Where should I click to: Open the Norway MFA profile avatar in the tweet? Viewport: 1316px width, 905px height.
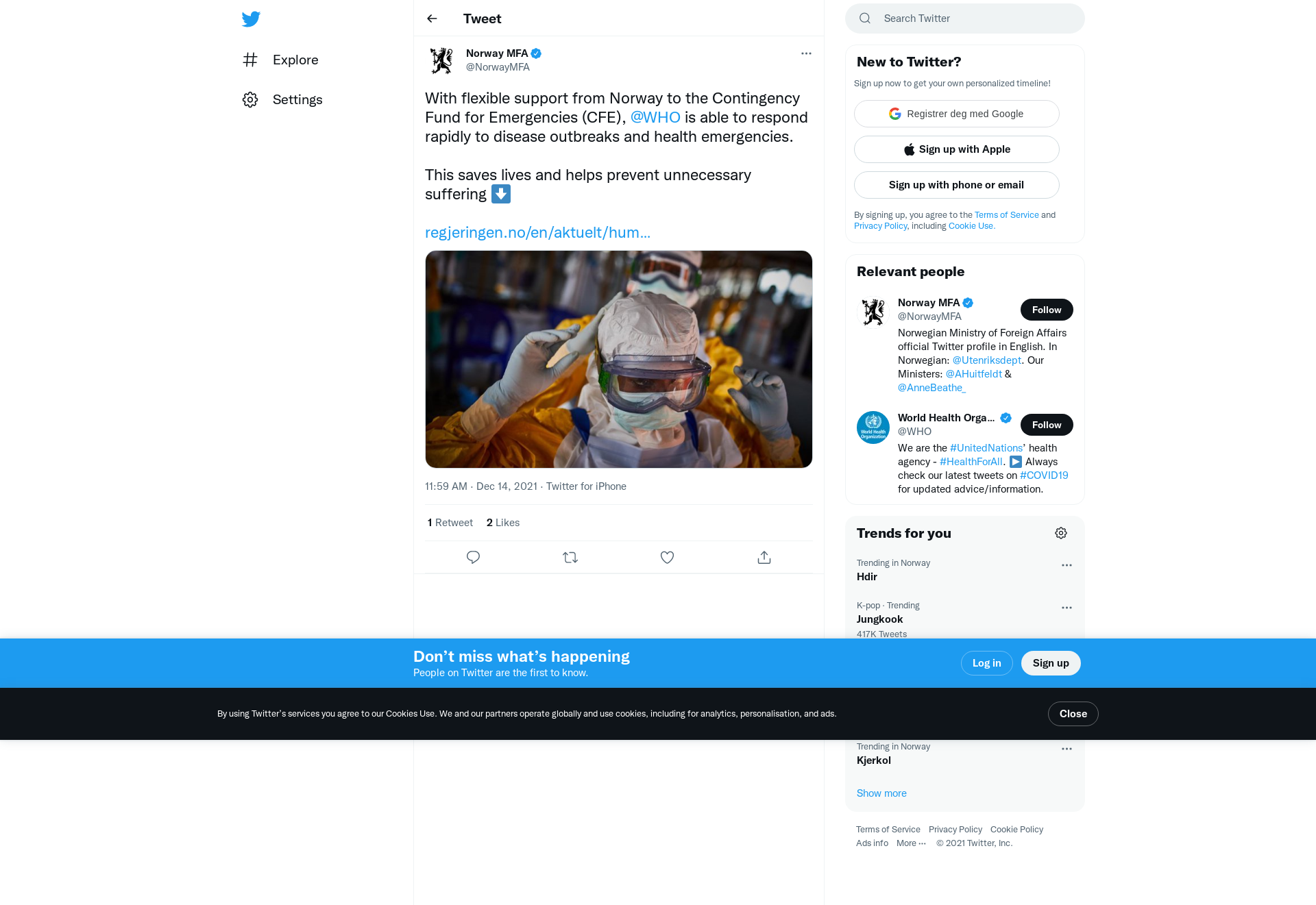441,60
